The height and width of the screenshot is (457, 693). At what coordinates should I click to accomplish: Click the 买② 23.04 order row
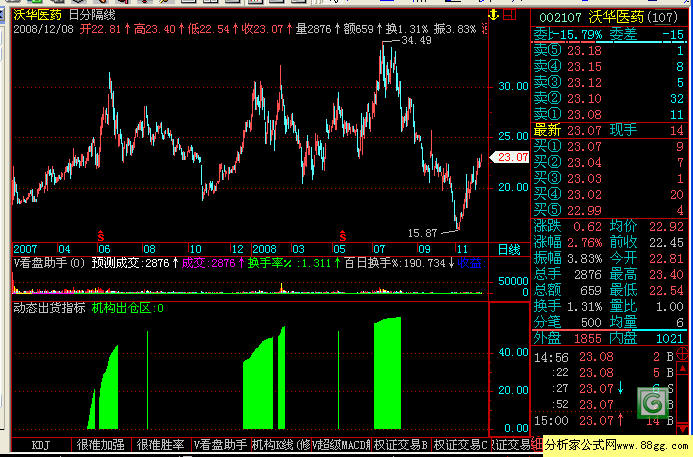pos(609,163)
